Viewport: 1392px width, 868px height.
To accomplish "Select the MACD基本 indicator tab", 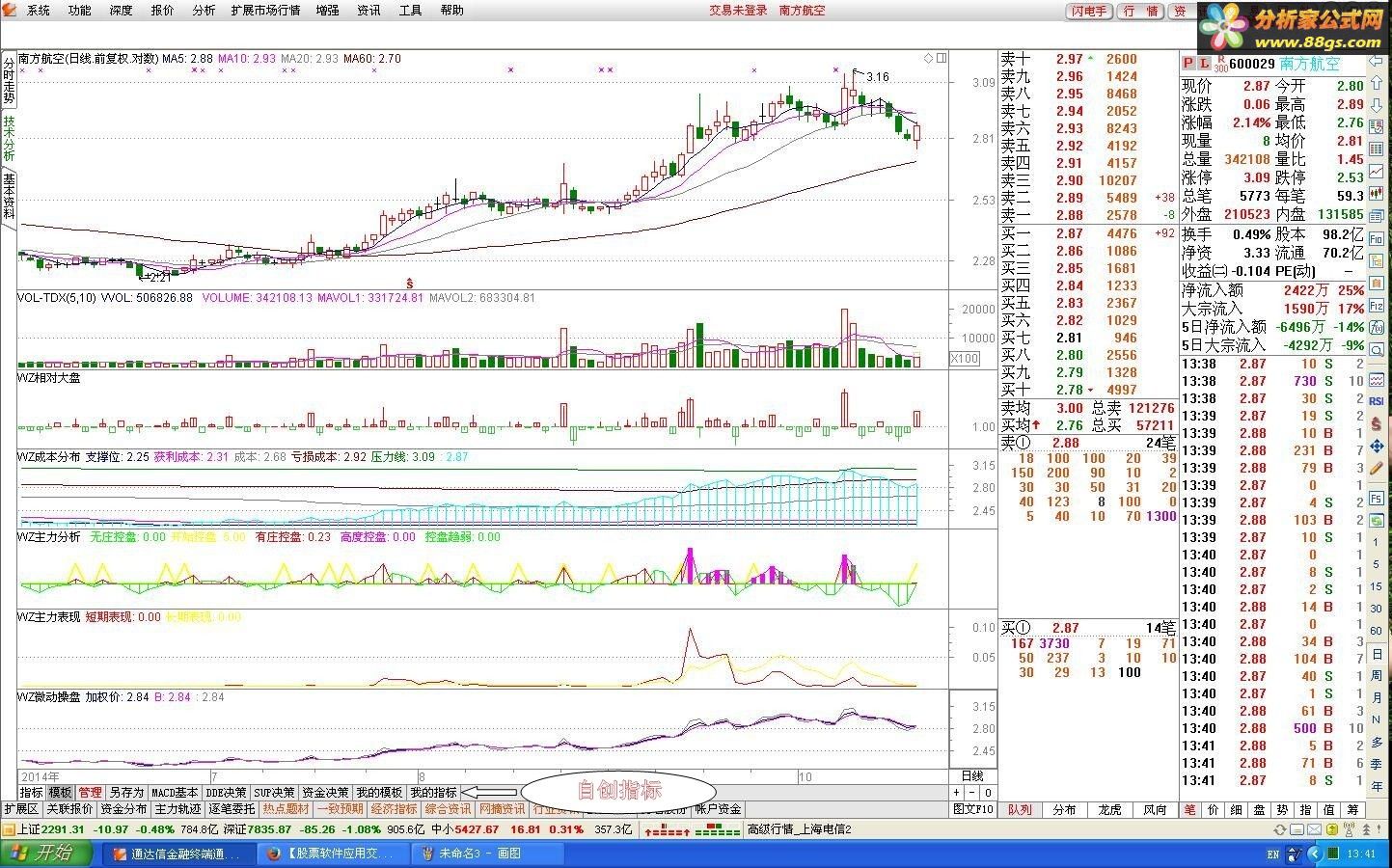I will pos(175,793).
